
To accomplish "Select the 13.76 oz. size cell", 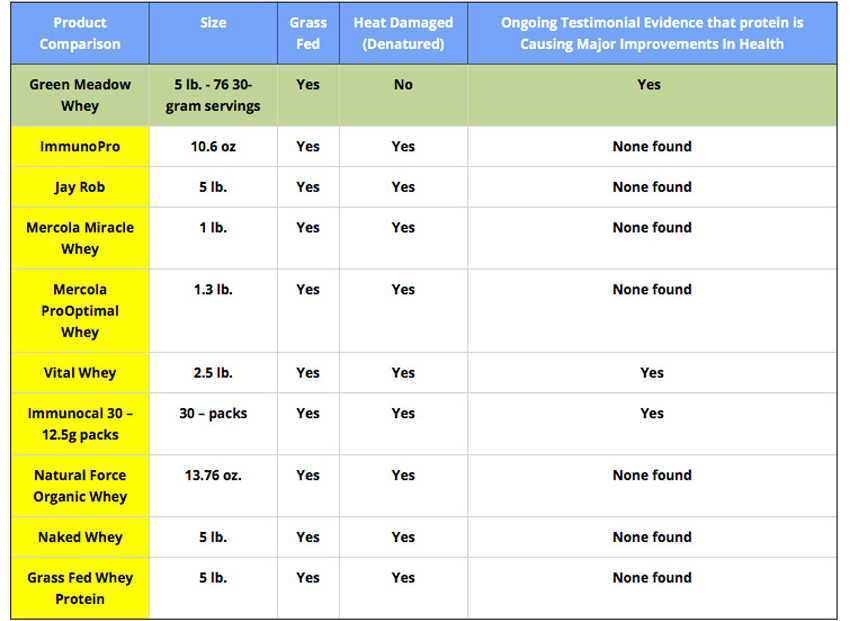I will pyautogui.click(x=213, y=486).
